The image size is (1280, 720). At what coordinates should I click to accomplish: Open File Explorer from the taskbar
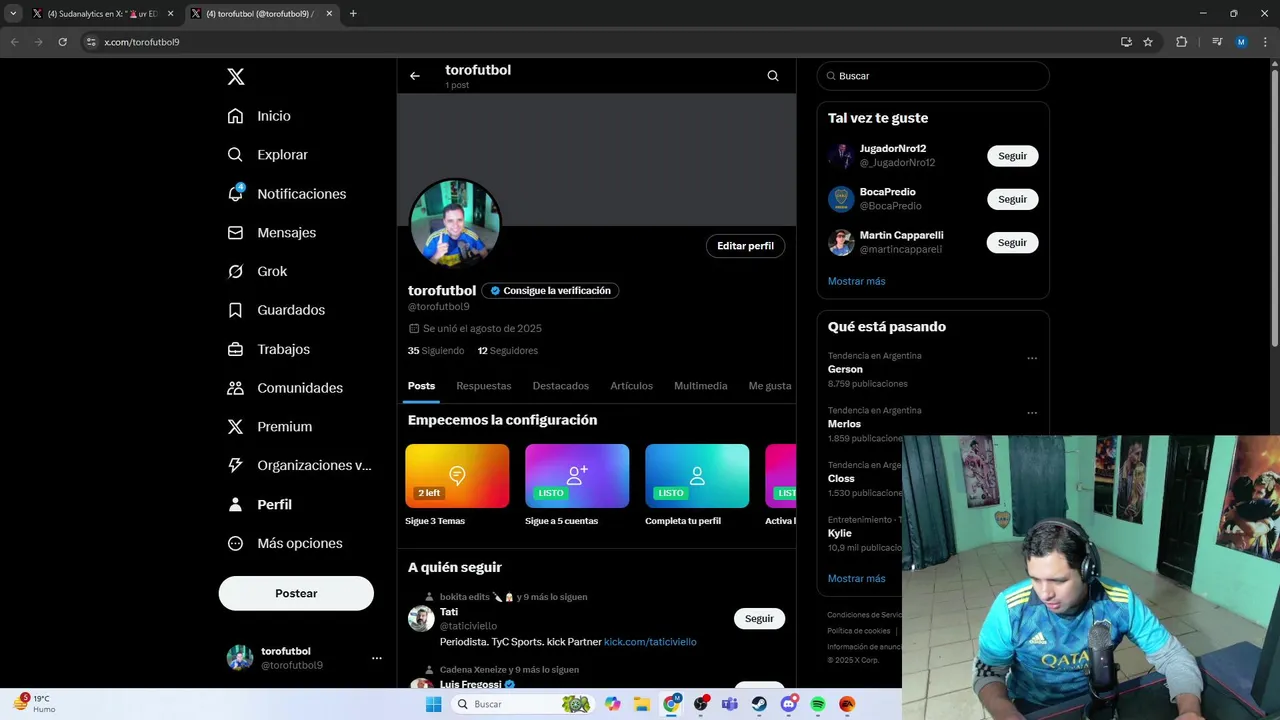tap(642, 704)
